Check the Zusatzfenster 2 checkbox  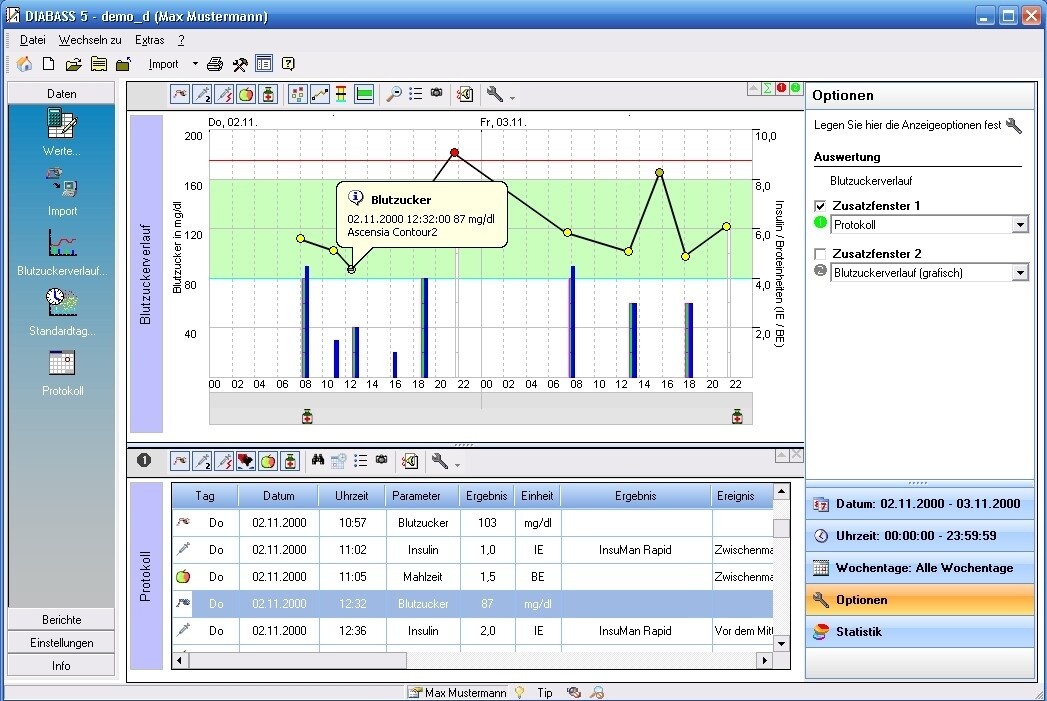[821, 254]
